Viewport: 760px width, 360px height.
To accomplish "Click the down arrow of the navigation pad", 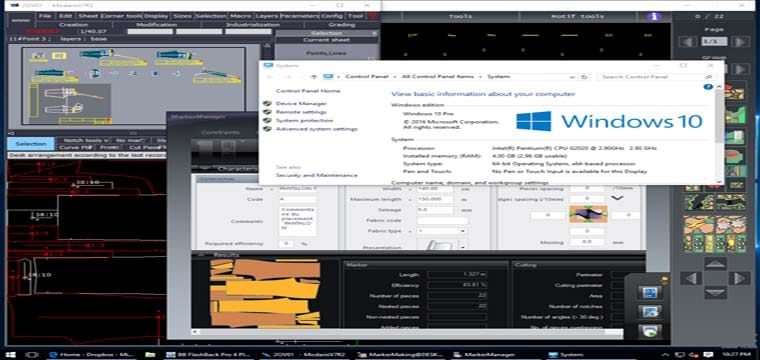I will pyautogui.click(x=715, y=293).
